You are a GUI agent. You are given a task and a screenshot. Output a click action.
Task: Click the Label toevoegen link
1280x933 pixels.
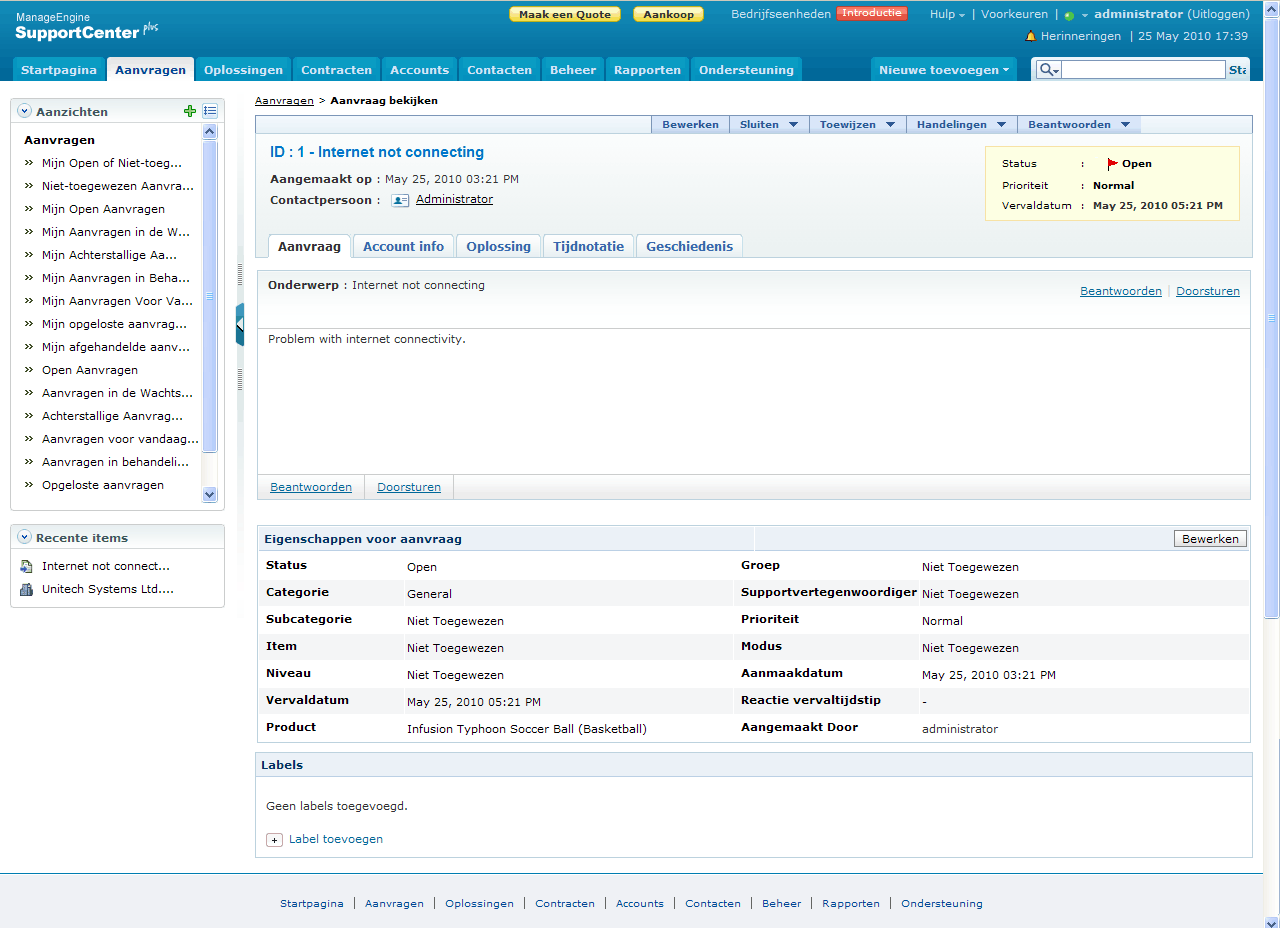(336, 840)
